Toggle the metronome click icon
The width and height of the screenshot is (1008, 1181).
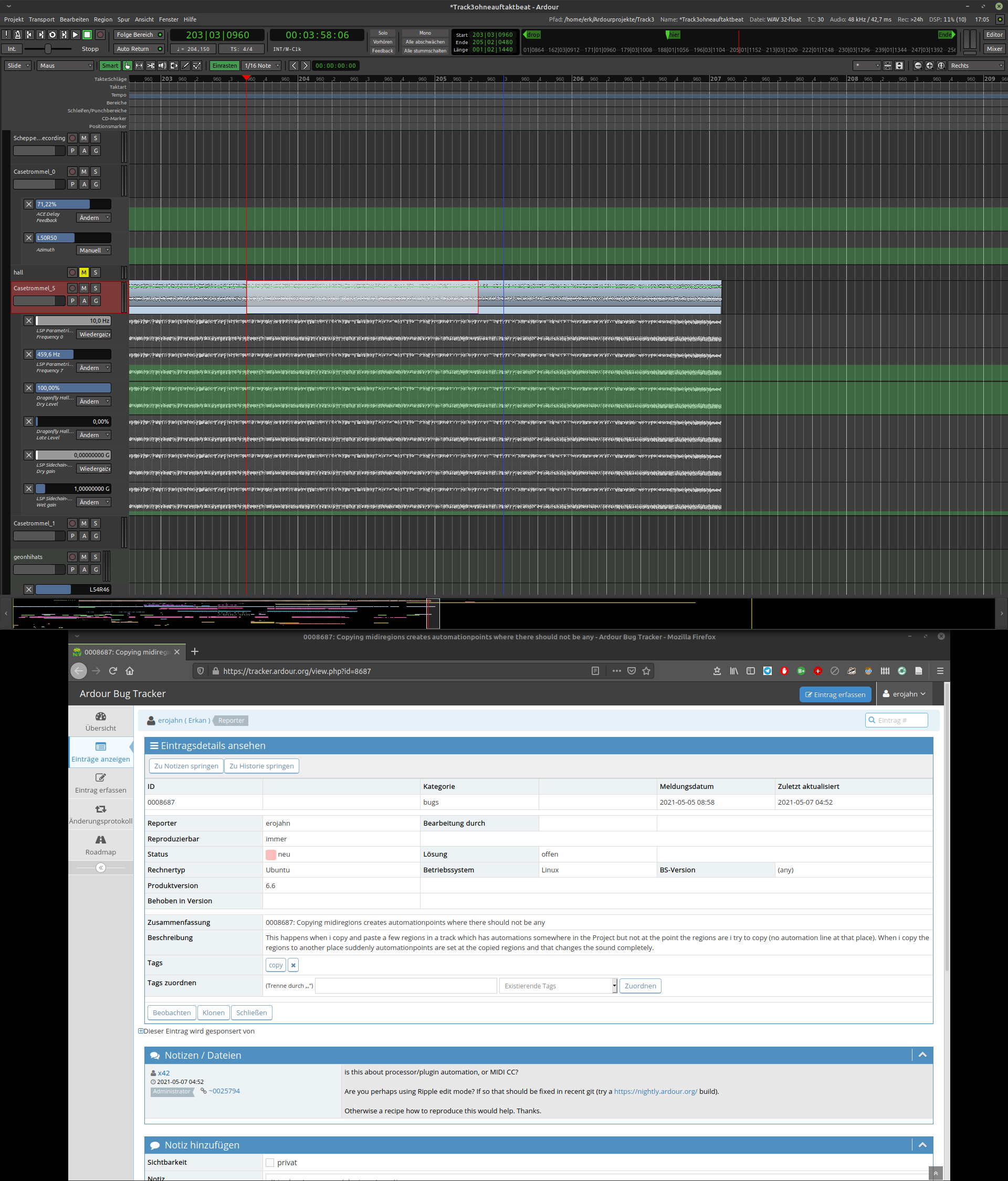click(18, 35)
